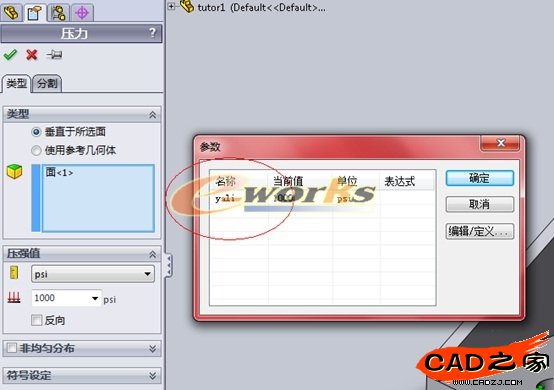Expand the 符号设定 section
Viewport: 554px width, 390px height.
click(153, 375)
